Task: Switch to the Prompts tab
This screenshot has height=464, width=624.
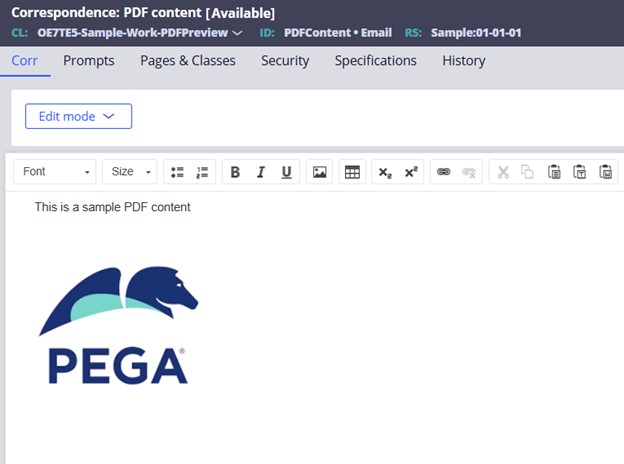Action: coord(89,60)
